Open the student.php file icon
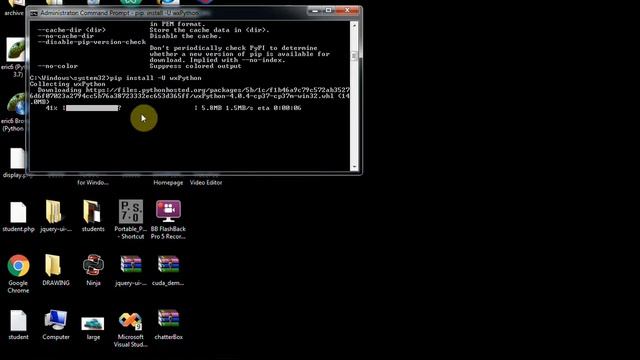 click(18, 213)
